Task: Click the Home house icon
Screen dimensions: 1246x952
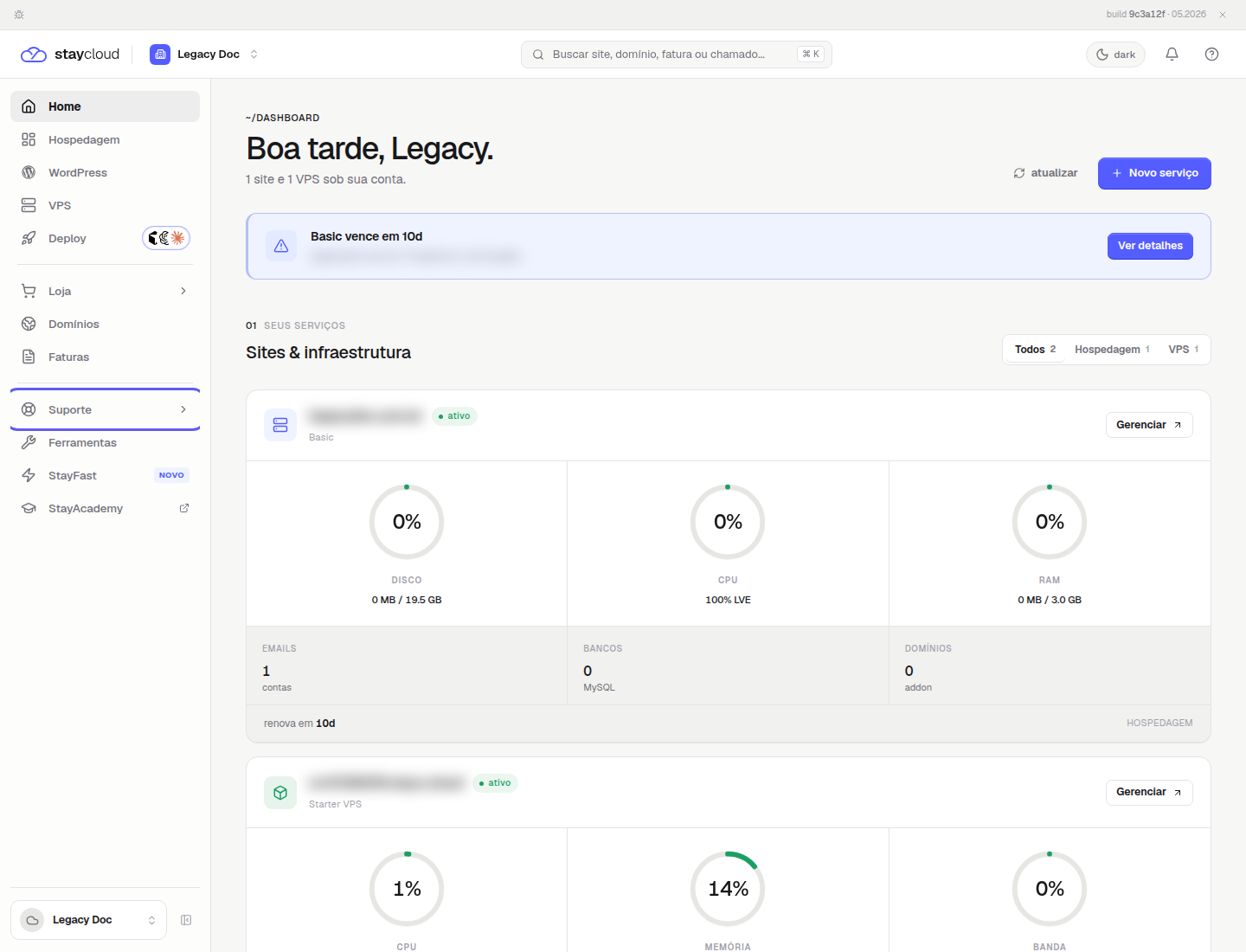Action: pyautogui.click(x=29, y=106)
